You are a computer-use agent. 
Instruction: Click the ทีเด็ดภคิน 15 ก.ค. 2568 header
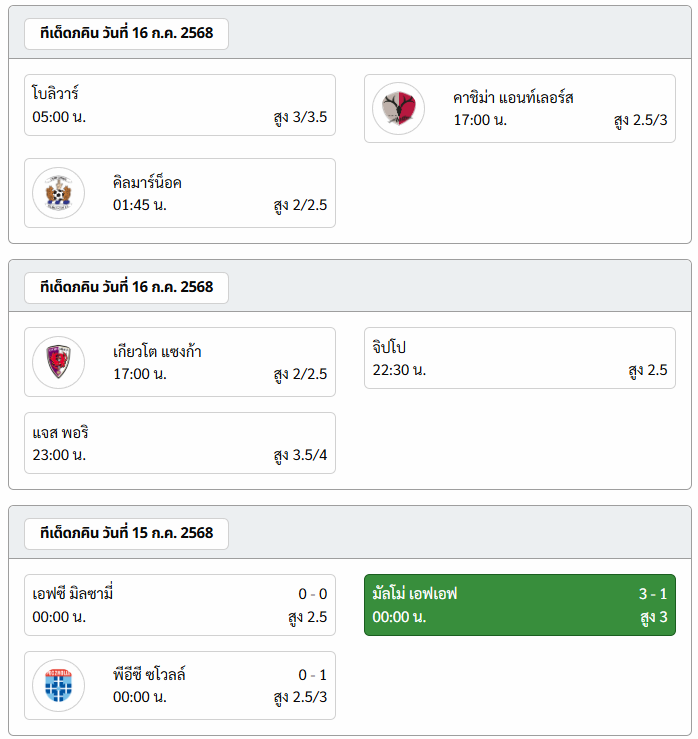(126, 534)
